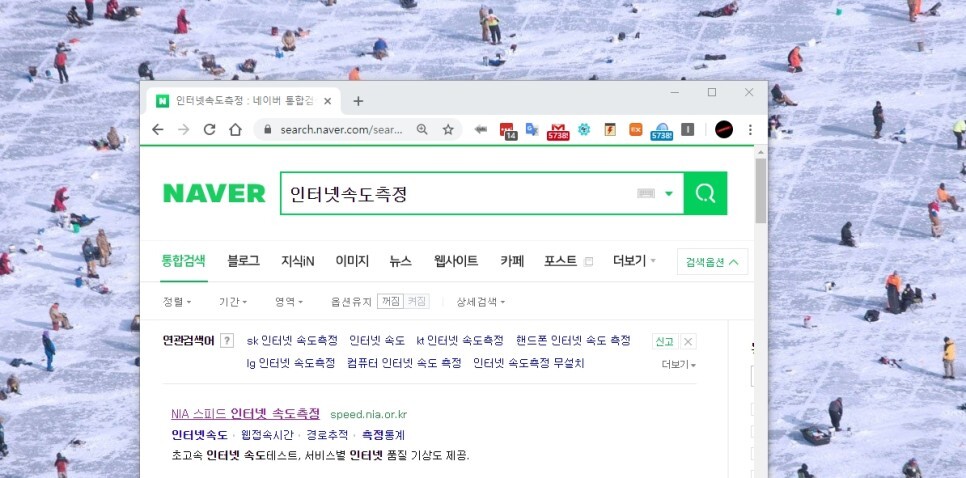Open the 정렬 sort dropdown

[x=177, y=302]
